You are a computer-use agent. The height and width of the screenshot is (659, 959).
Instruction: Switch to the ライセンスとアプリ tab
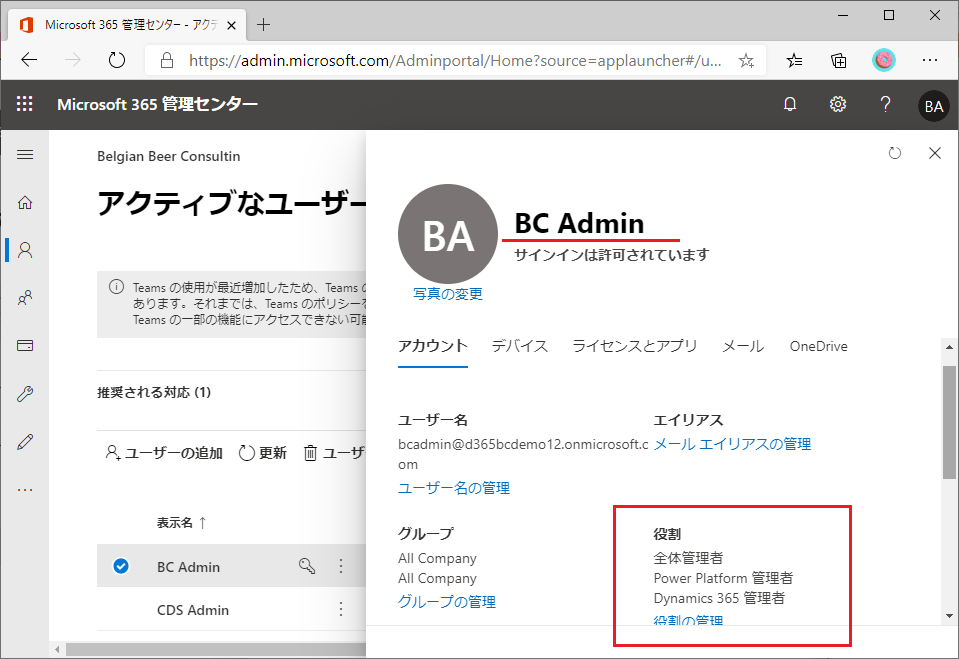coord(634,346)
